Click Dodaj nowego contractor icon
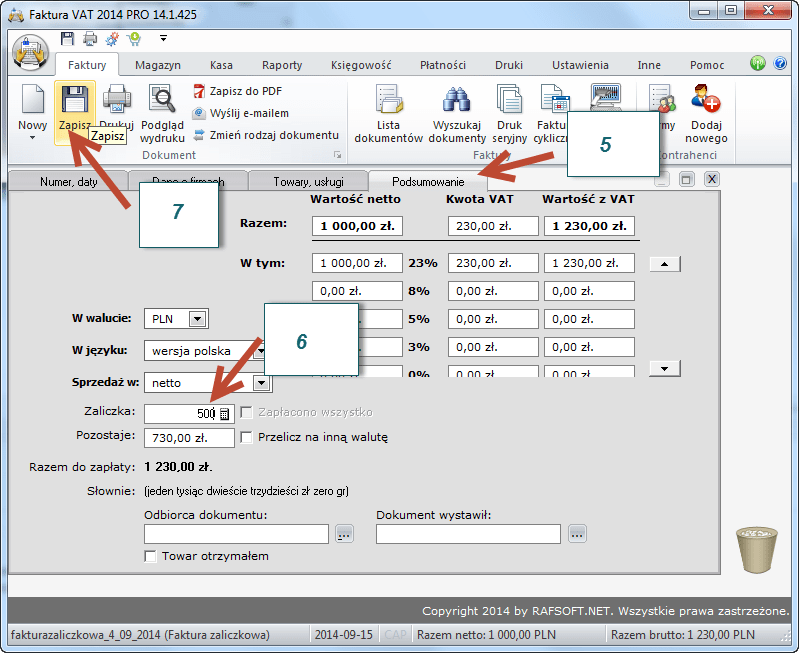The width and height of the screenshot is (799, 653). 706,98
